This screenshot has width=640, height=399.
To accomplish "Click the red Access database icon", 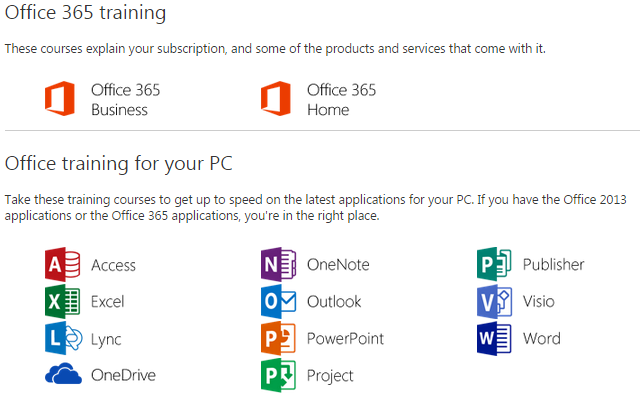I will pos(62,264).
